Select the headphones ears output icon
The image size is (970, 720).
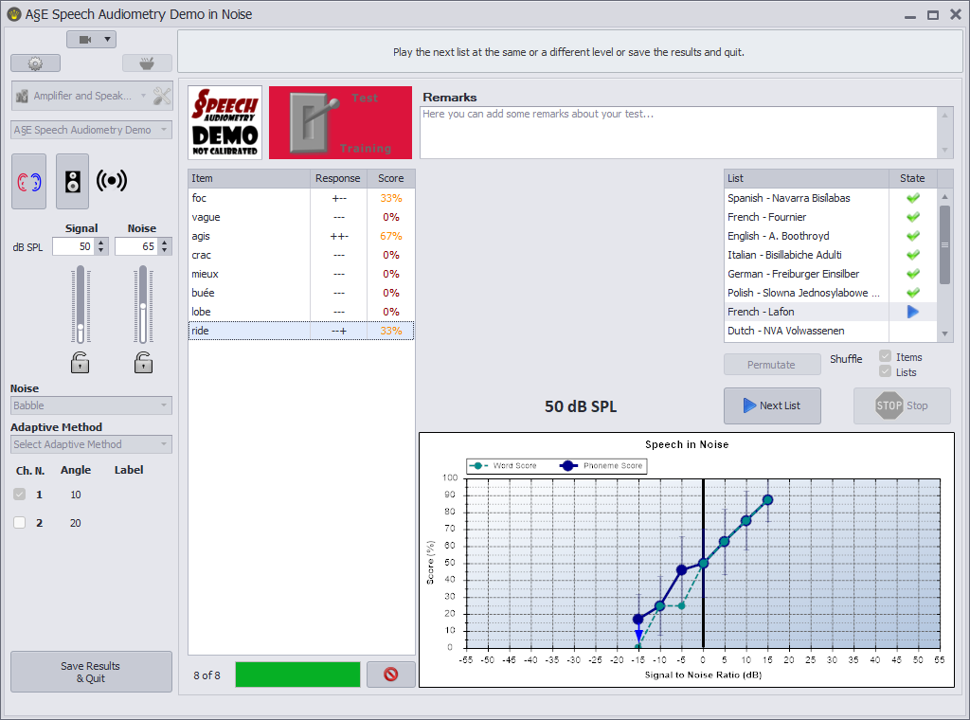pos(29,182)
